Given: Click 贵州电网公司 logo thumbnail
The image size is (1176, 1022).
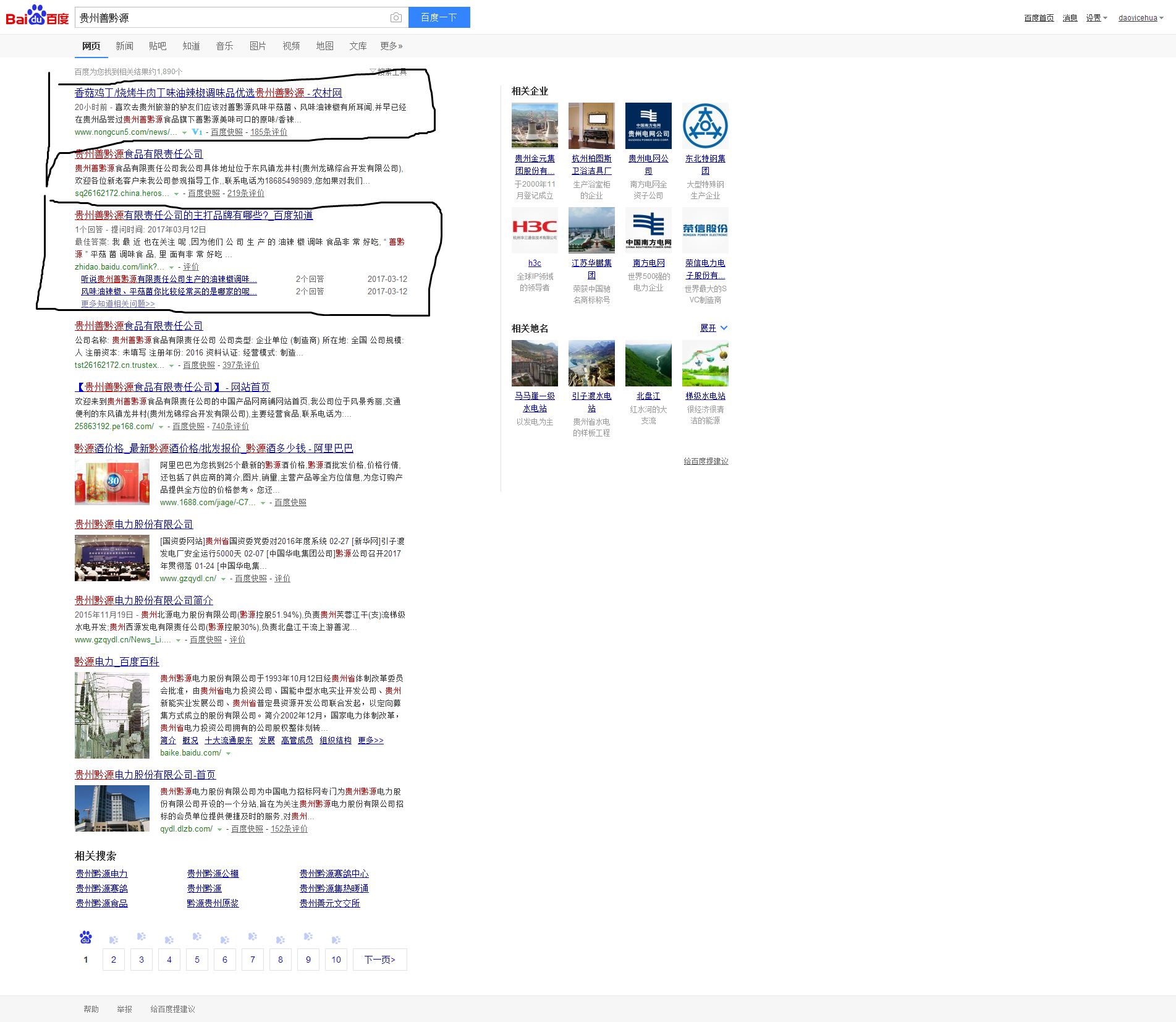Looking at the screenshot, I should [x=648, y=126].
